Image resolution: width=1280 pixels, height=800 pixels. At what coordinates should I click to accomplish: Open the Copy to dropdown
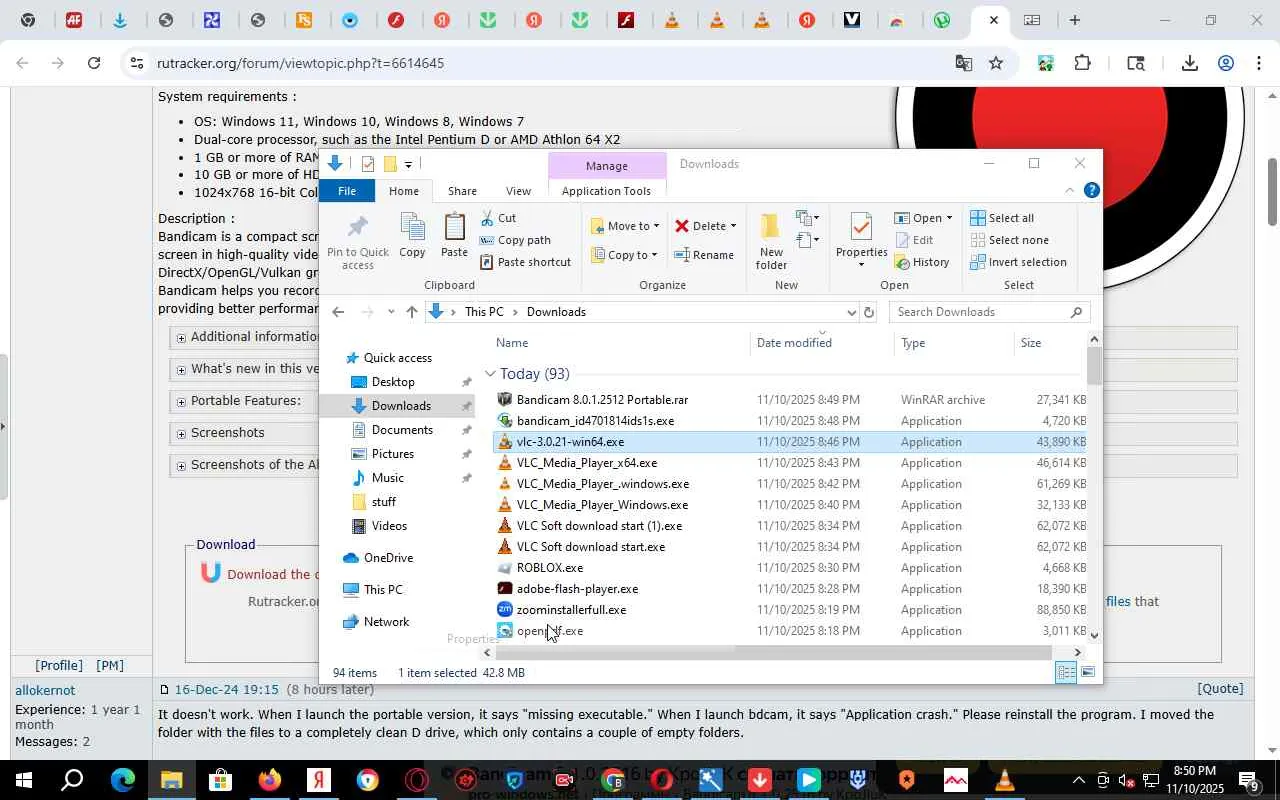(x=625, y=255)
